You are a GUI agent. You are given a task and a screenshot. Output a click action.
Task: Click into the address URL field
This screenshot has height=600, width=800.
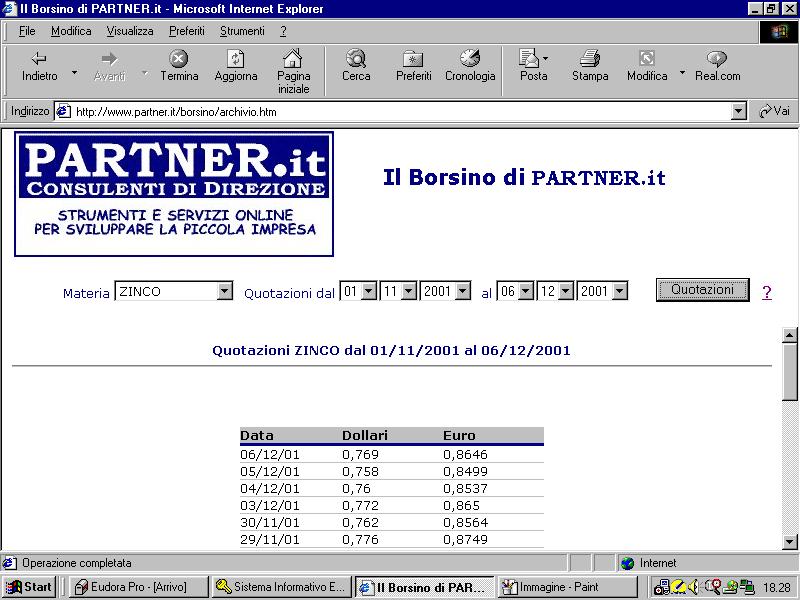pos(401,111)
